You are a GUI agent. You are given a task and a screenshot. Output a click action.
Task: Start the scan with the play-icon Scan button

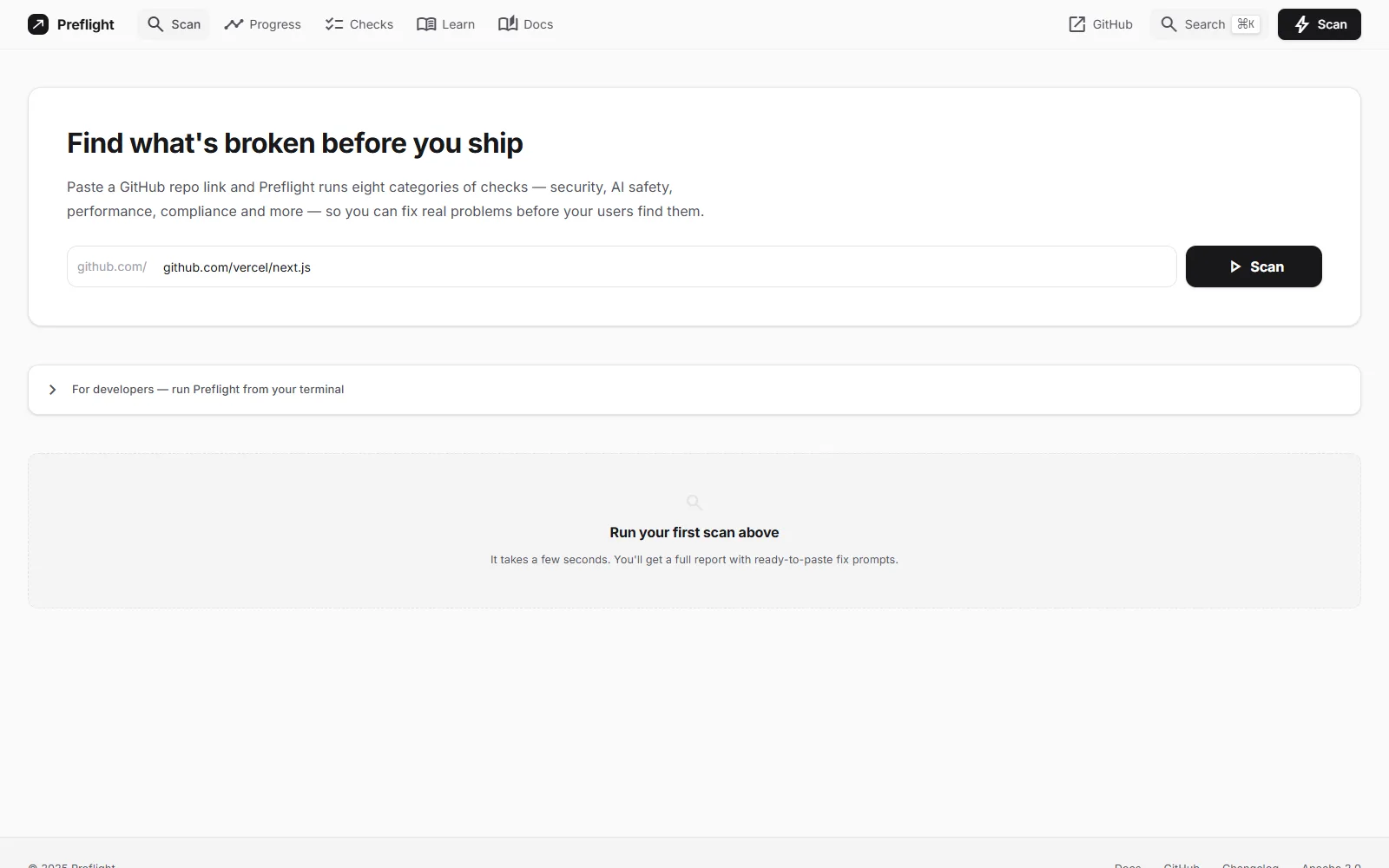(1254, 266)
